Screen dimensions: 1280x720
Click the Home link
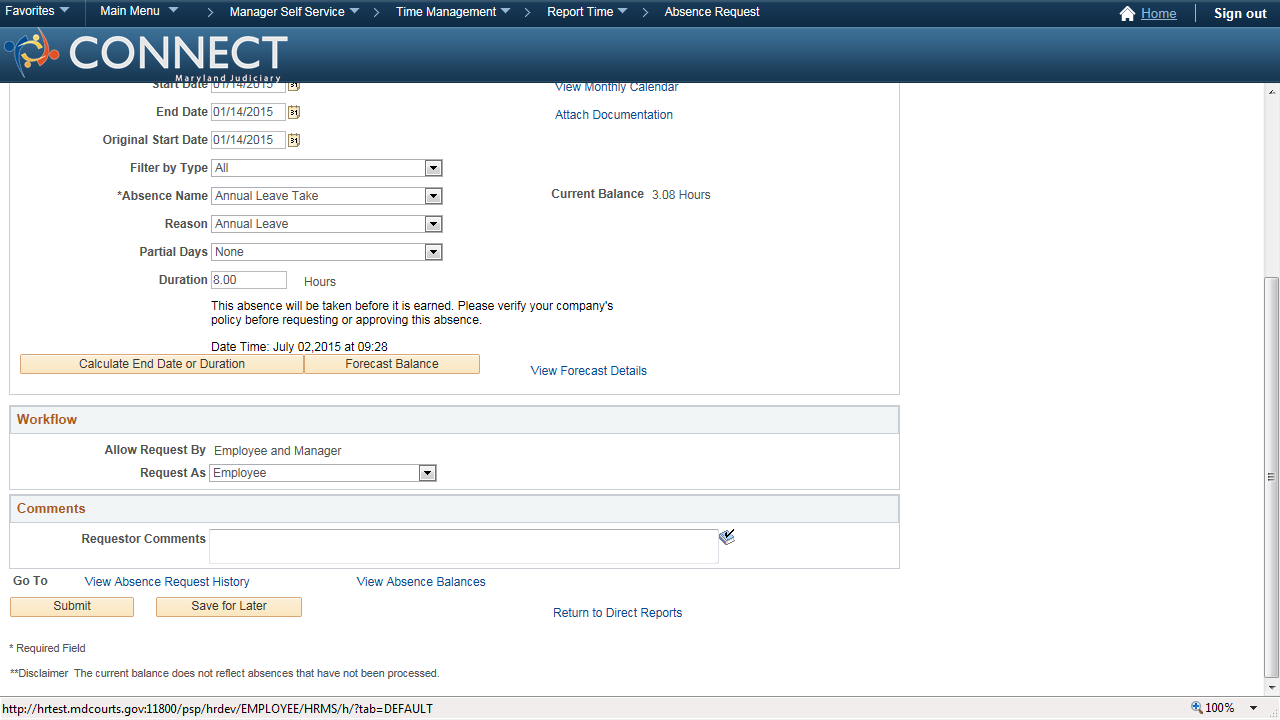point(1158,13)
